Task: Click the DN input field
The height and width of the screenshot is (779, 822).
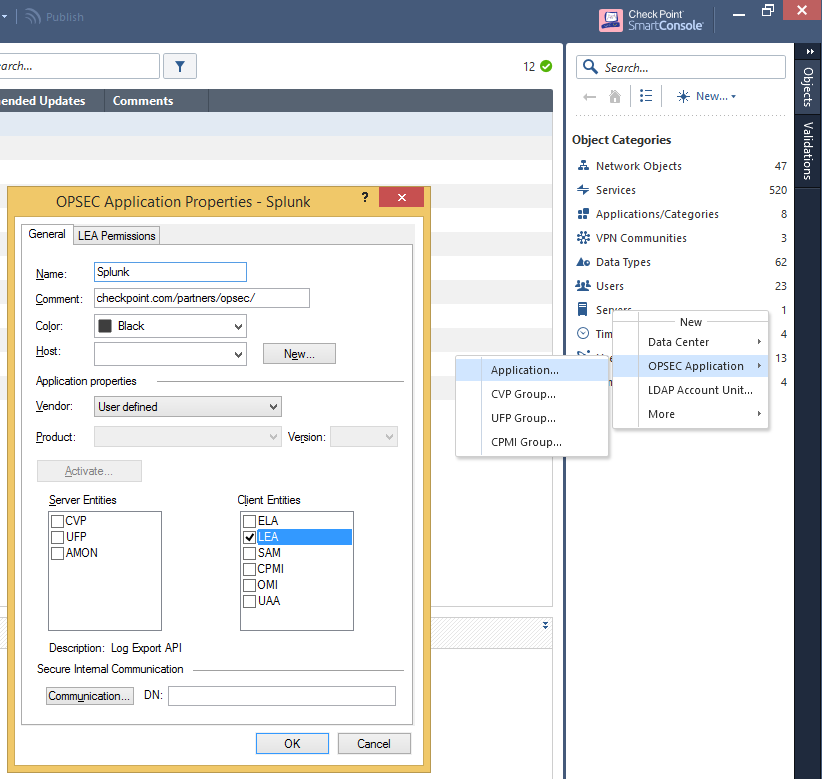Action: coord(282,696)
